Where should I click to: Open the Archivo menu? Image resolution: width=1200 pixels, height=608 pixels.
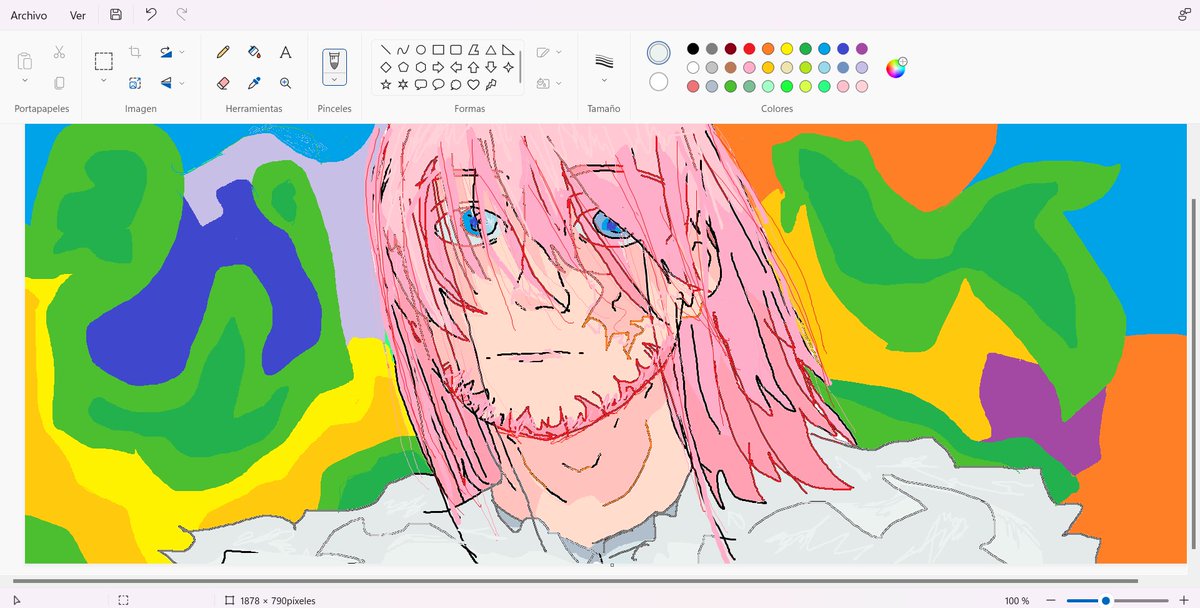pyautogui.click(x=29, y=15)
